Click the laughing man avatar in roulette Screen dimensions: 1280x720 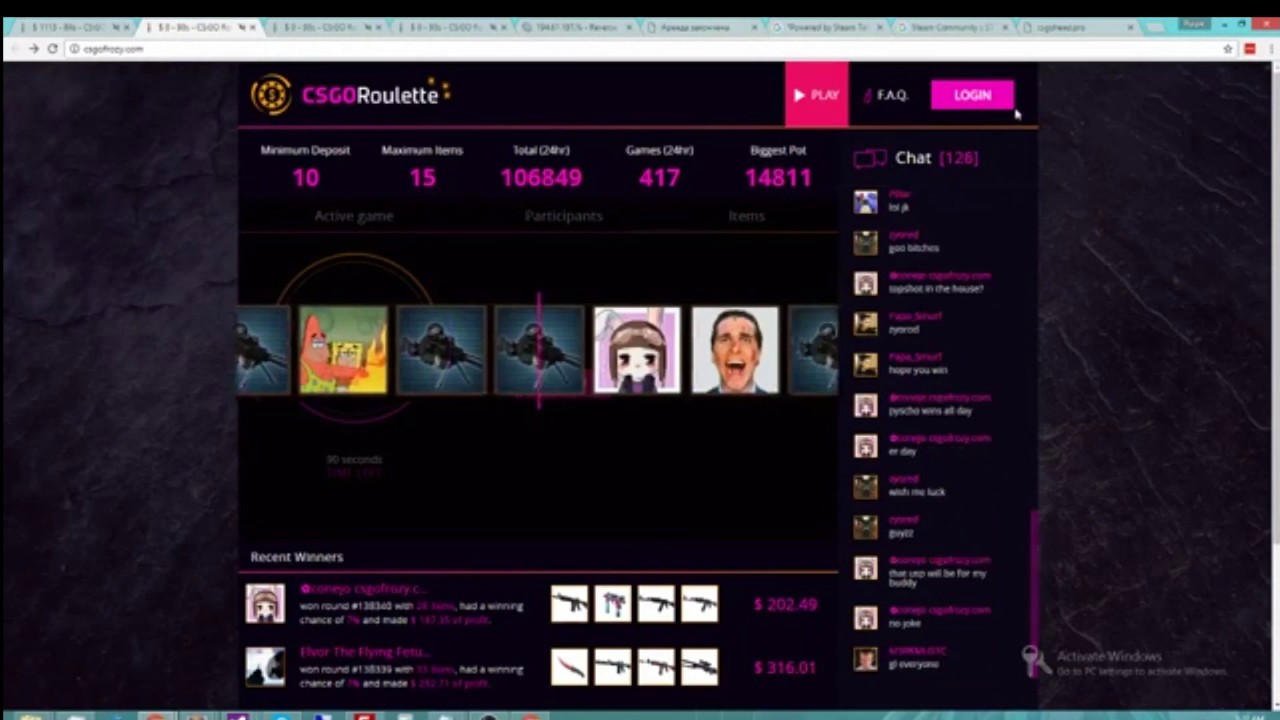click(735, 350)
